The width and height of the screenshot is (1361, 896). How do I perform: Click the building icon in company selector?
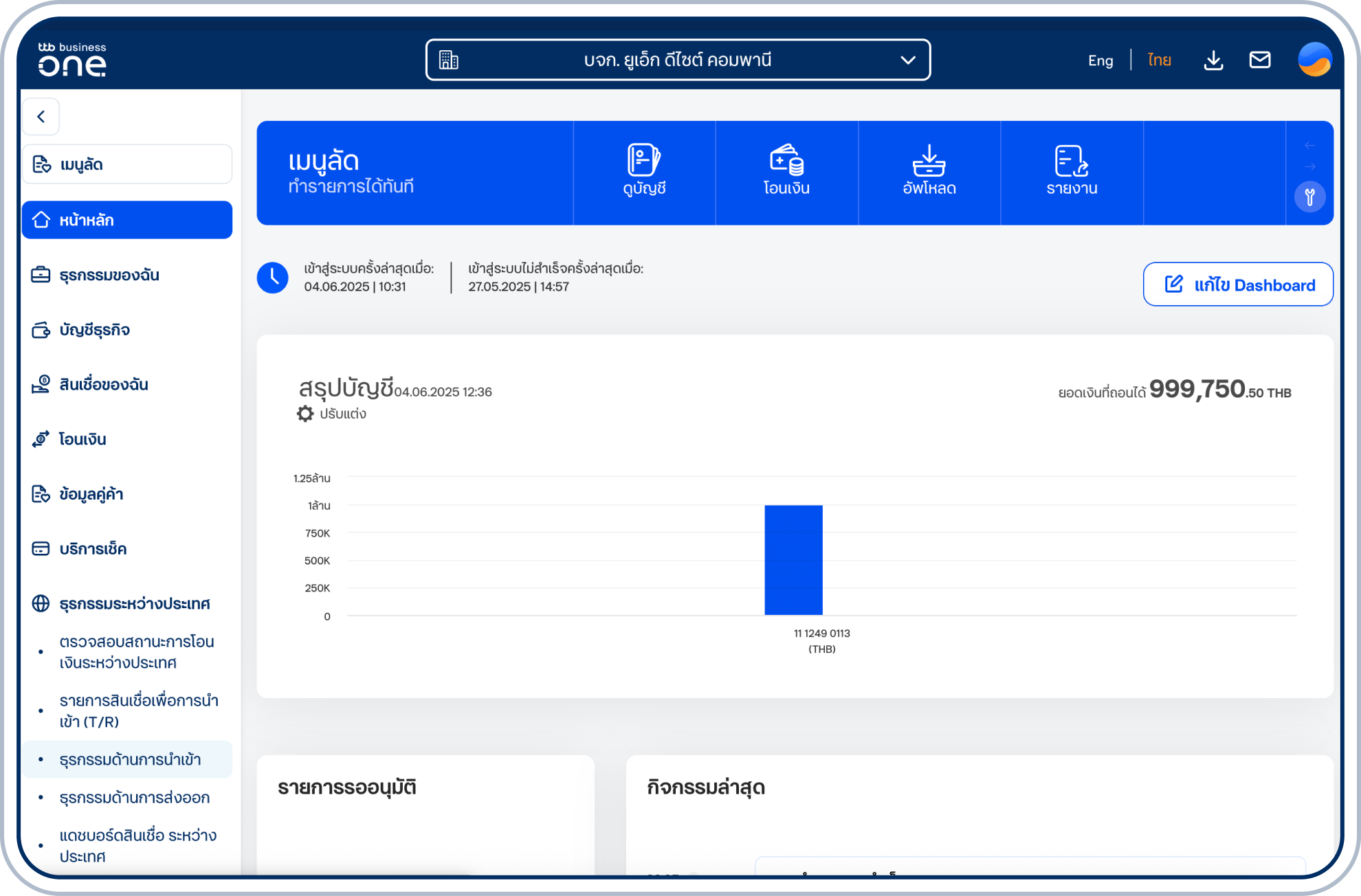click(x=449, y=60)
